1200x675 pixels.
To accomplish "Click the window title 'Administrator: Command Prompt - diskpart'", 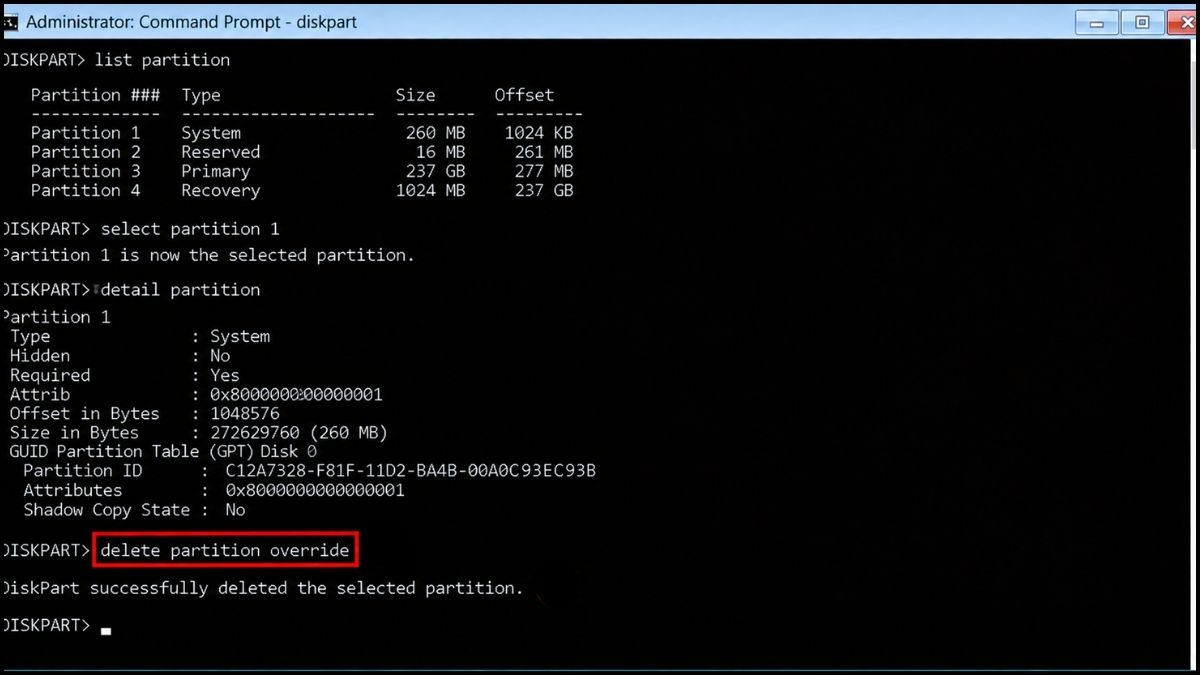I will [x=191, y=22].
